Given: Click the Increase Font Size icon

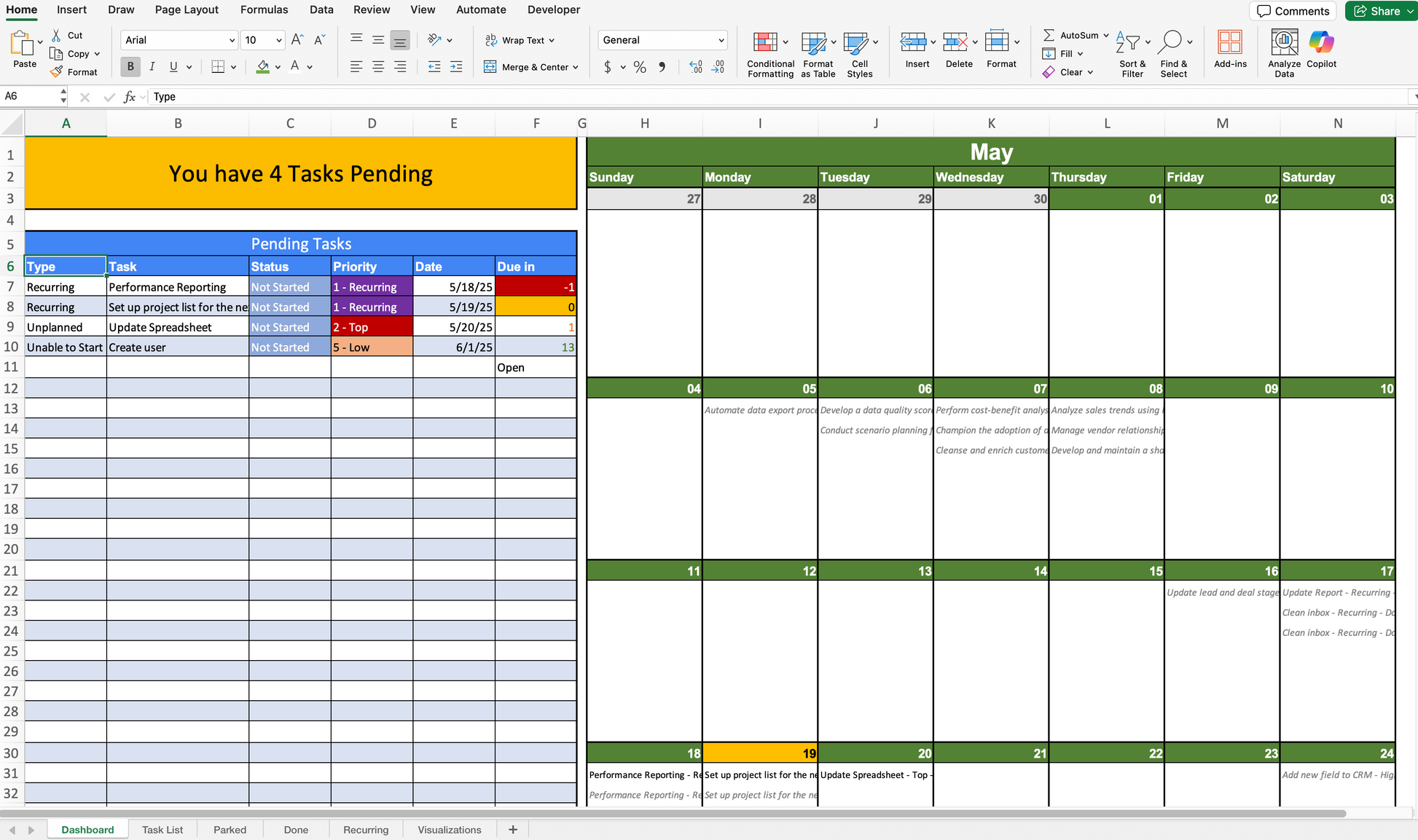Looking at the screenshot, I should 297,40.
